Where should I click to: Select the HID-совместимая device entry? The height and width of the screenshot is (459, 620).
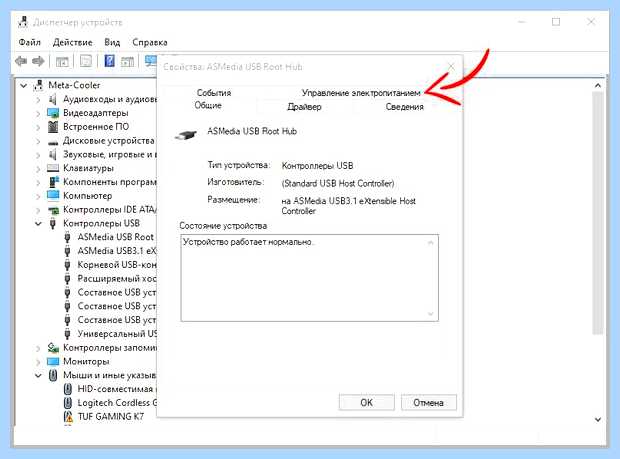tap(115, 389)
